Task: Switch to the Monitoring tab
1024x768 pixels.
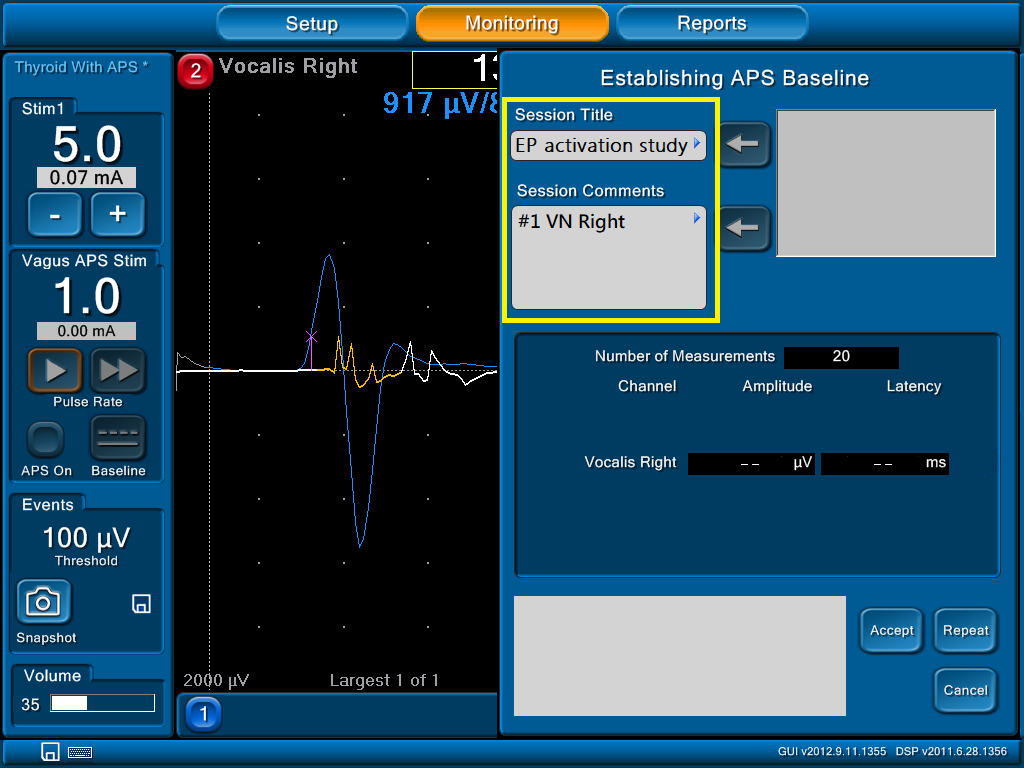Action: tap(512, 23)
